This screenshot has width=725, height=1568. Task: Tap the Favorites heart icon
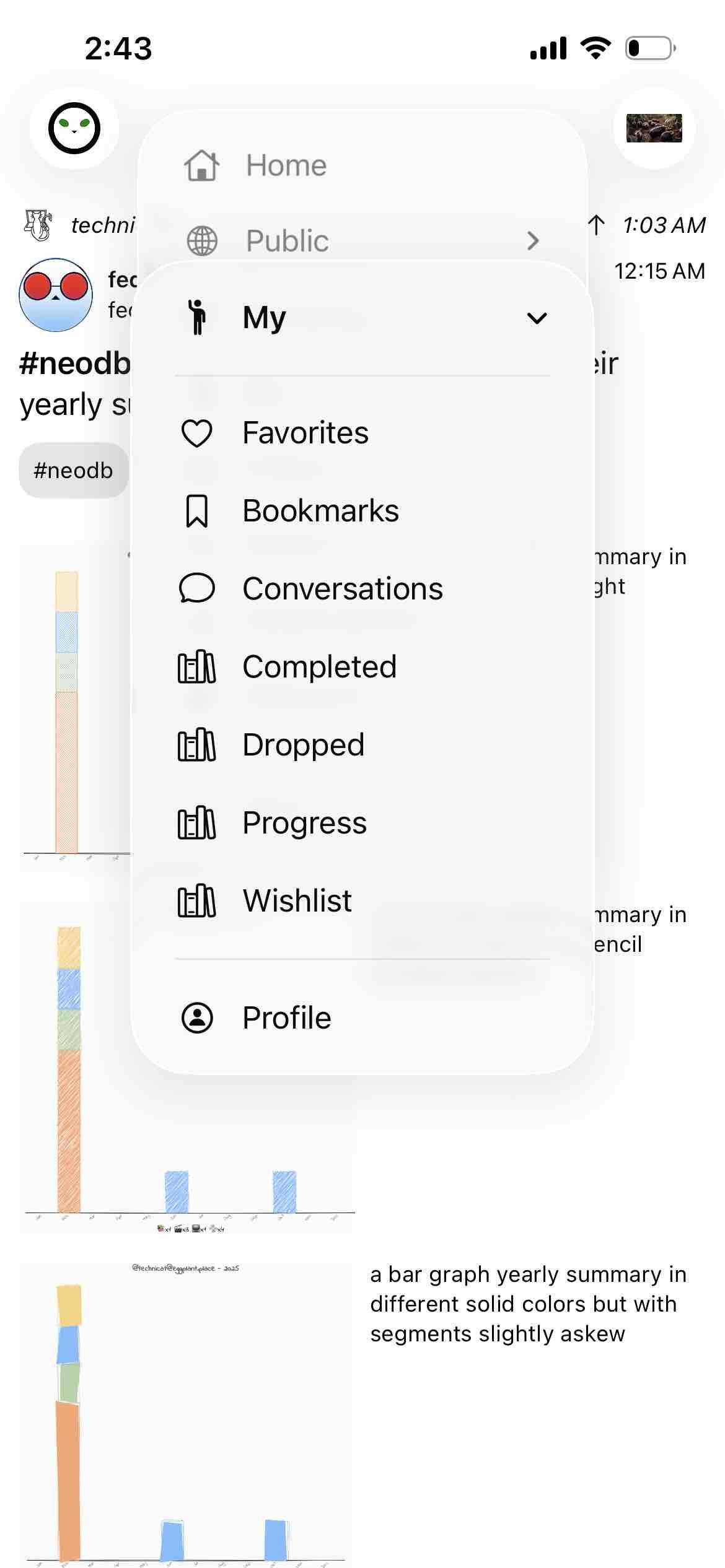(x=197, y=433)
